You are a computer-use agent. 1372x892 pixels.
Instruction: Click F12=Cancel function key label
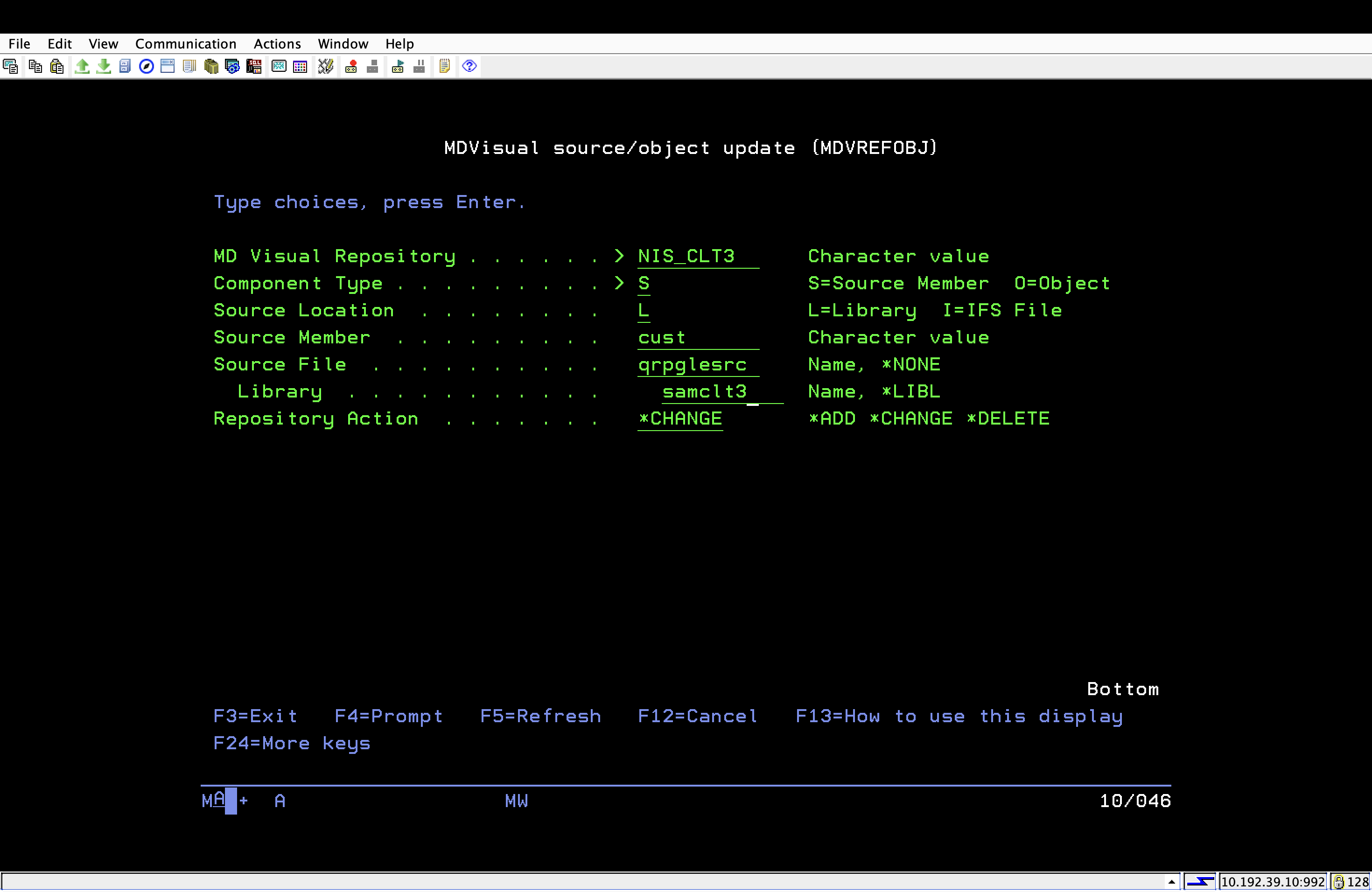pyautogui.click(x=698, y=716)
